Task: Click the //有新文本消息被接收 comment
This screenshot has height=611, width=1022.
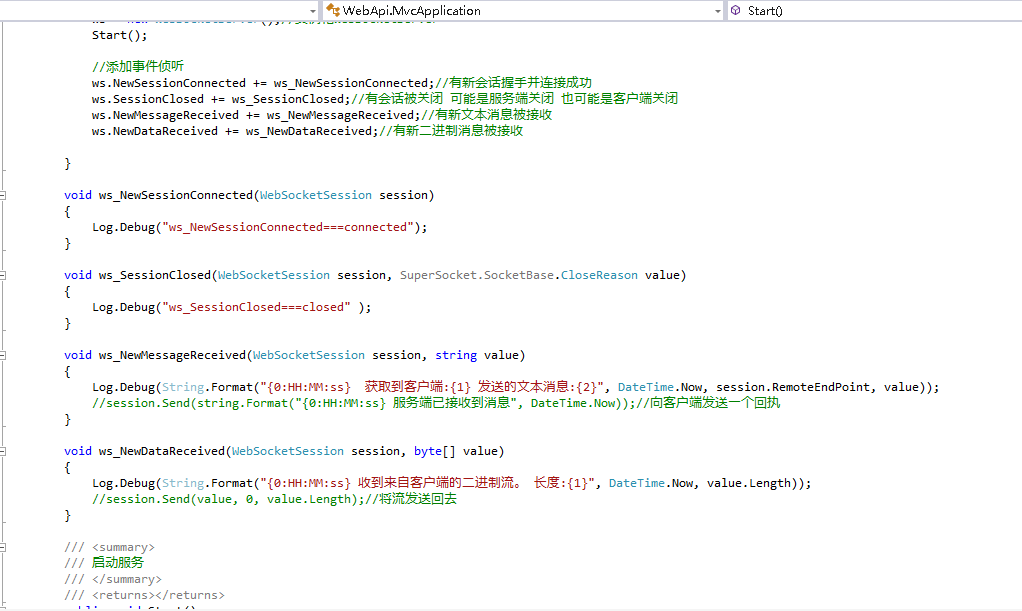Action: (x=486, y=115)
